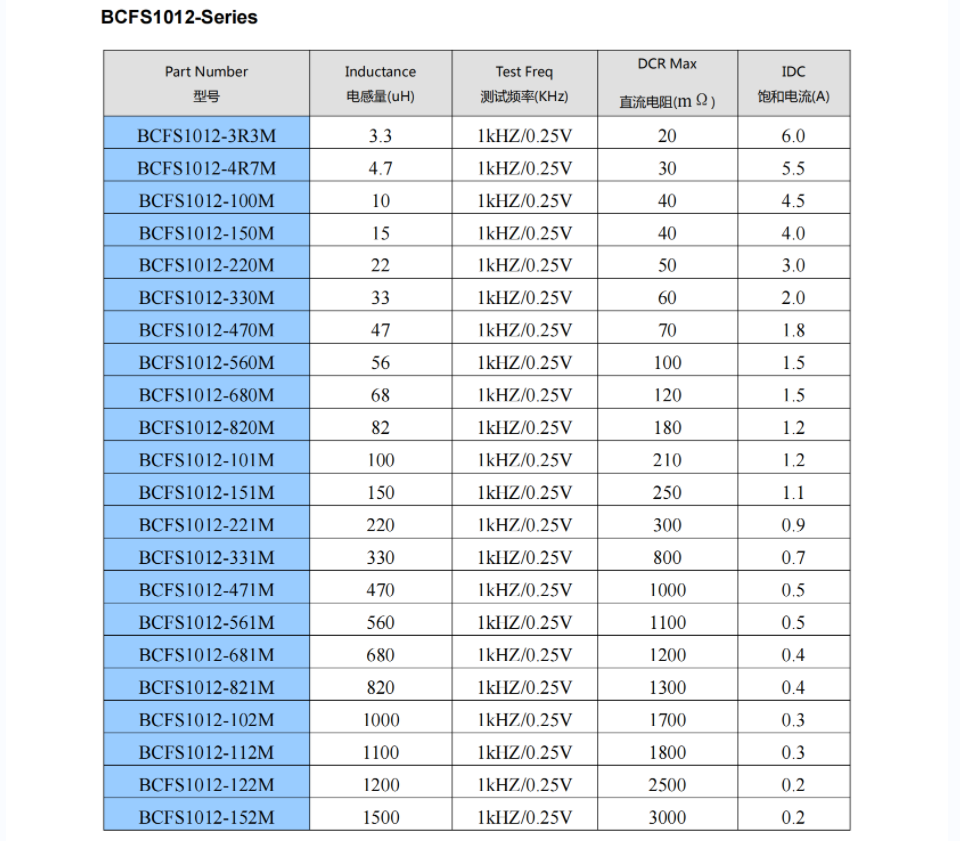Click the Part Number column header
Screen dimensions: 960x841
[x=206, y=83]
